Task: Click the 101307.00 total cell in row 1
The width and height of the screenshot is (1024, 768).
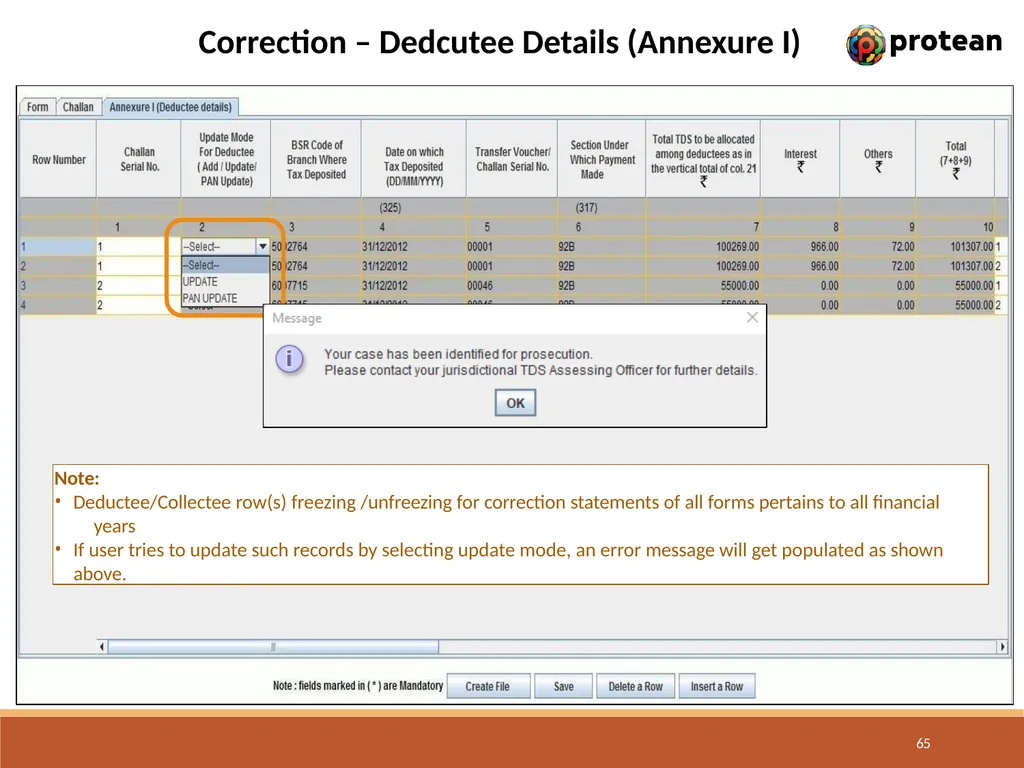Action: tap(955, 246)
